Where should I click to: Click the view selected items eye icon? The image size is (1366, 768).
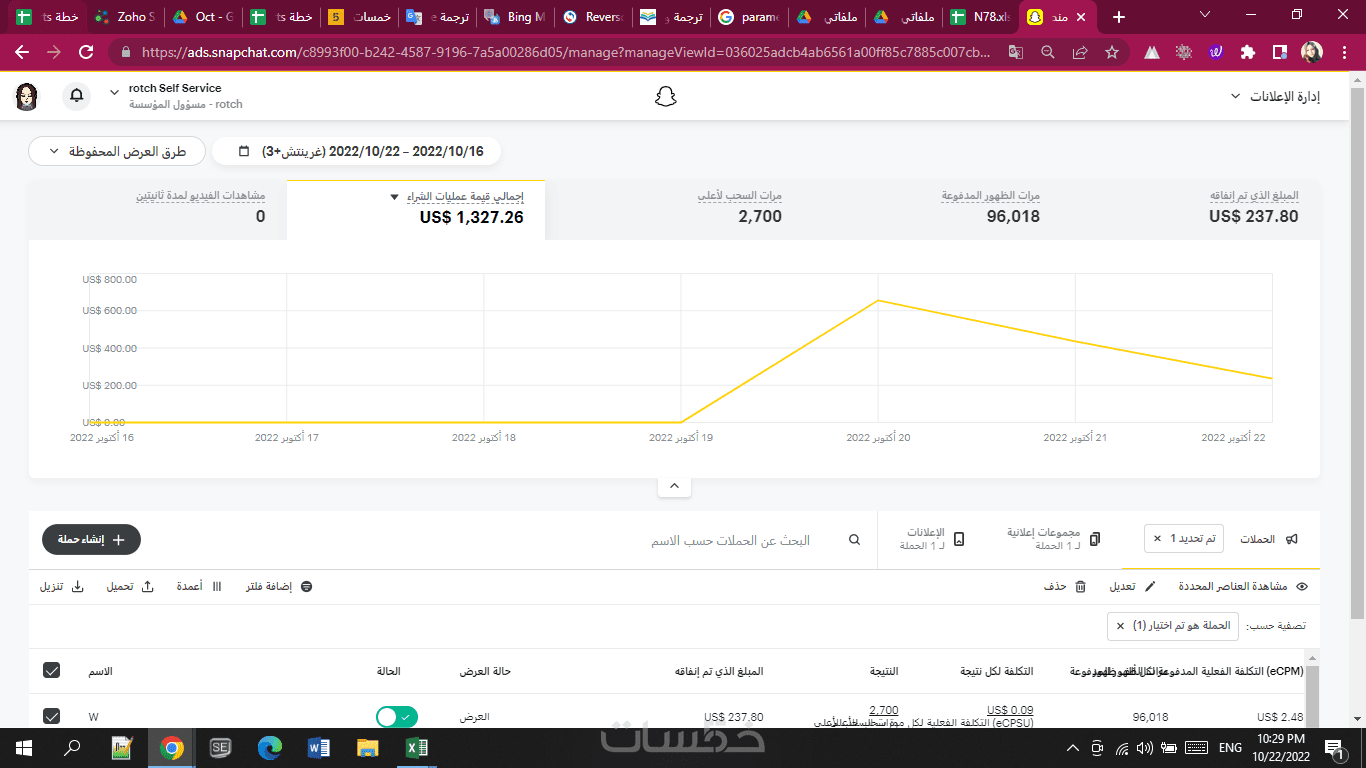pyautogui.click(x=1302, y=586)
